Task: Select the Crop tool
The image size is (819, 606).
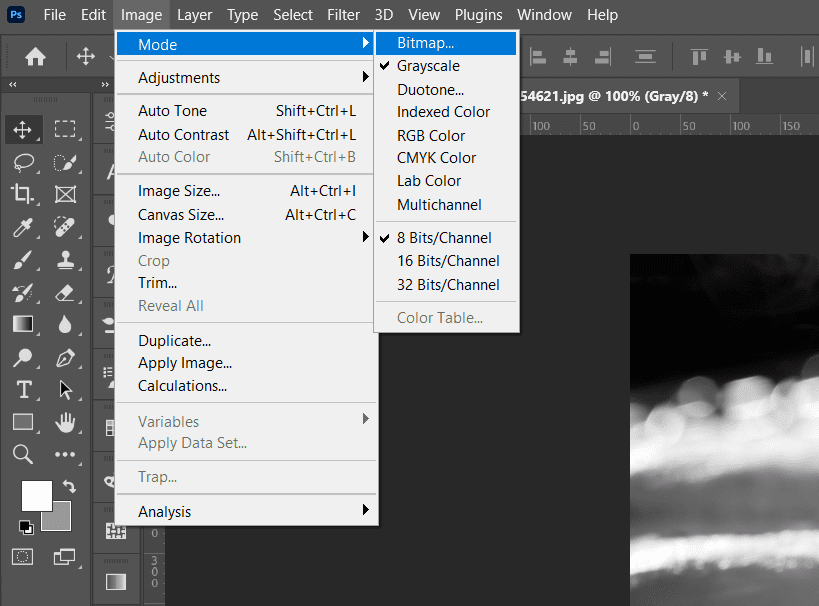Action: 22,194
